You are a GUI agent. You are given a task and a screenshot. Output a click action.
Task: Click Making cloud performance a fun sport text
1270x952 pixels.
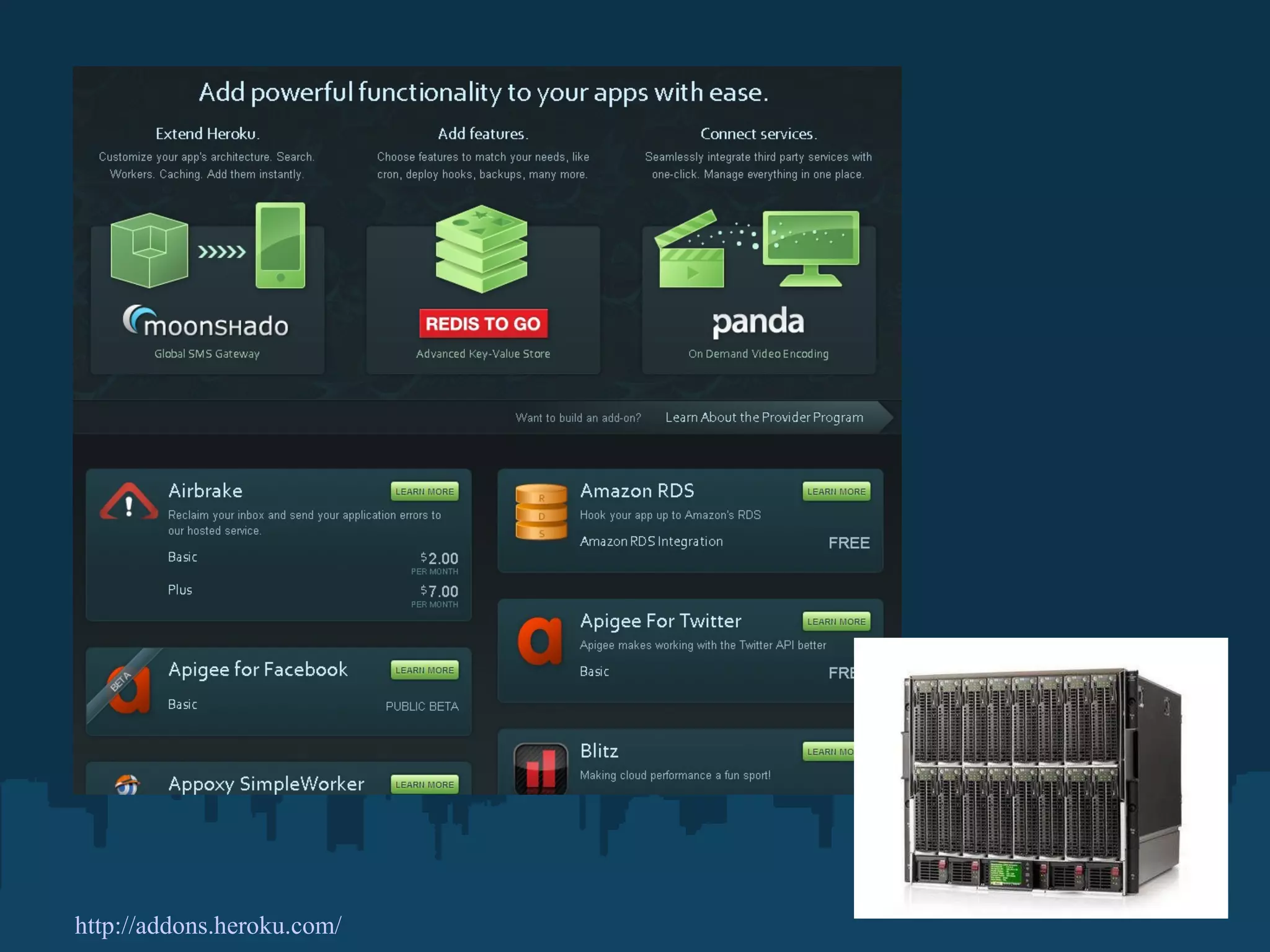pyautogui.click(x=675, y=775)
